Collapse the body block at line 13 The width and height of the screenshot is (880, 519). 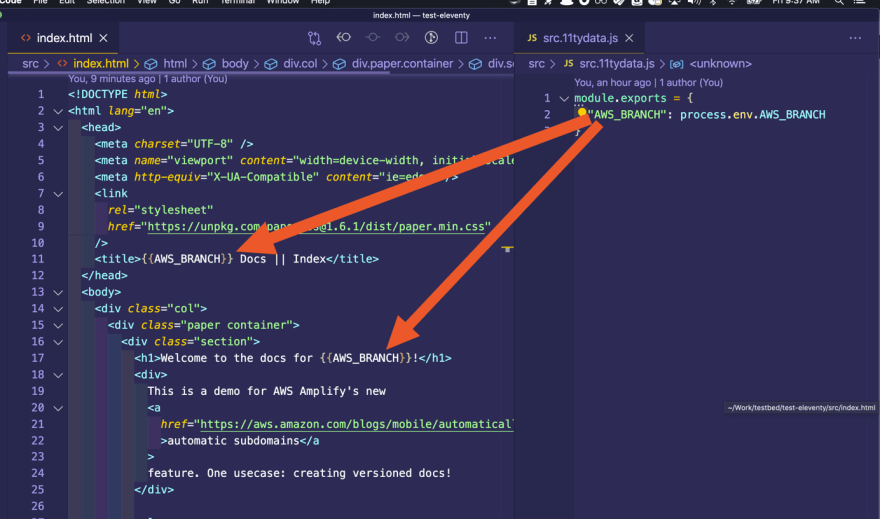click(58, 292)
